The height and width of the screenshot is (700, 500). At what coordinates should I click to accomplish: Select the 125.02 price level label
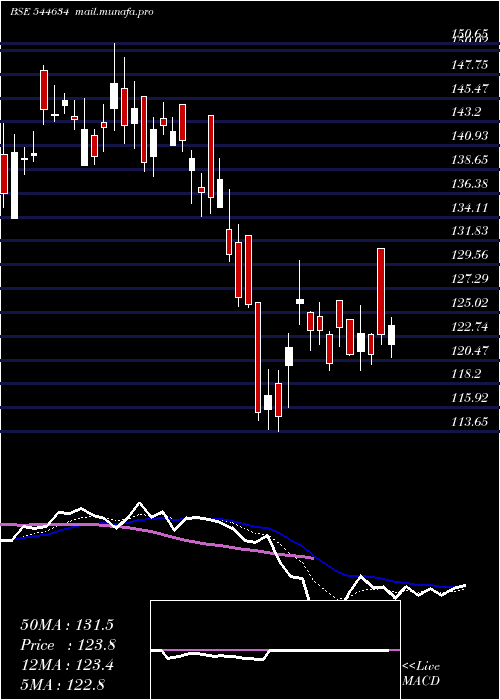click(x=470, y=303)
